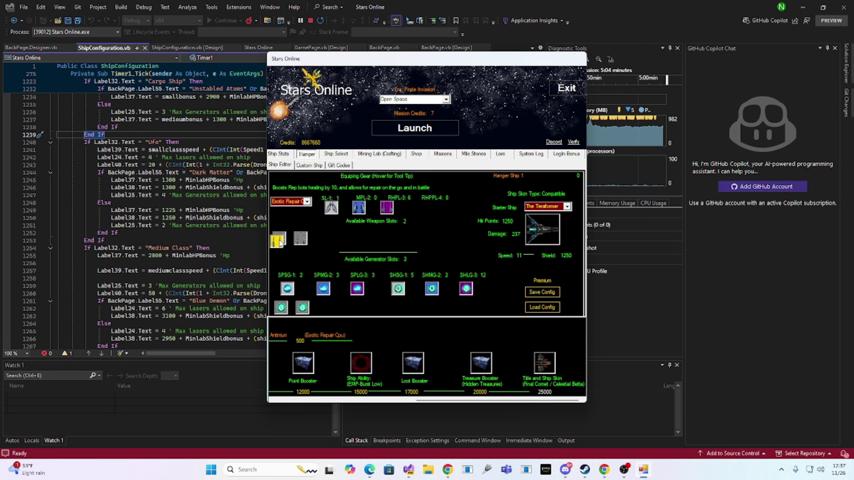Click the gray empty weapon slot icon
854x480 pixels.
click(x=300, y=238)
